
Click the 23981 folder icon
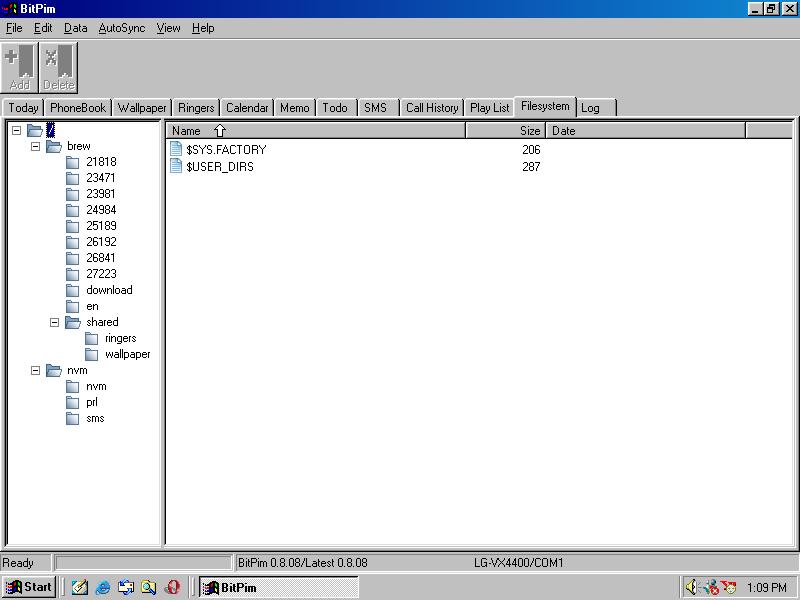point(72,194)
